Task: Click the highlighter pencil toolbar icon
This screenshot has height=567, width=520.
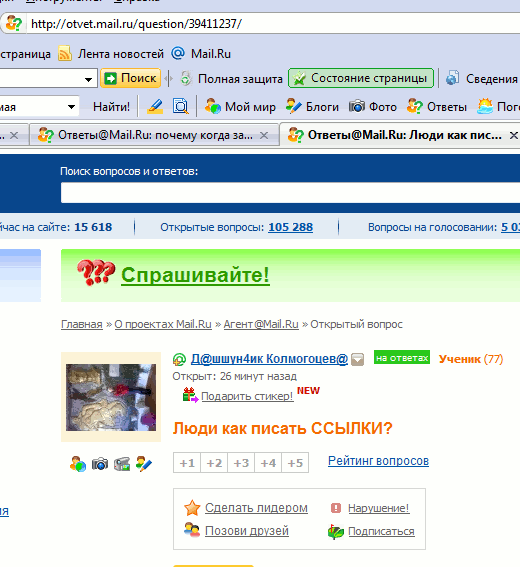Action: coord(155,107)
